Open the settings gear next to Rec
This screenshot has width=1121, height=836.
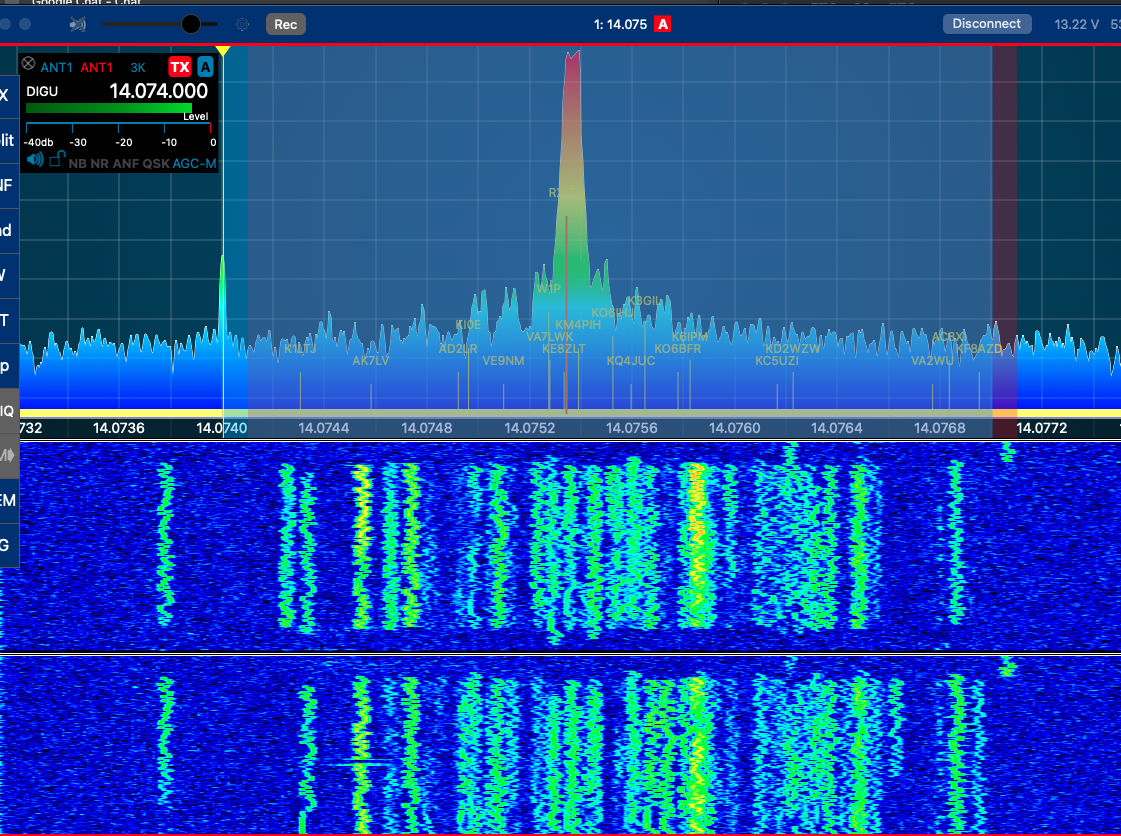242,24
